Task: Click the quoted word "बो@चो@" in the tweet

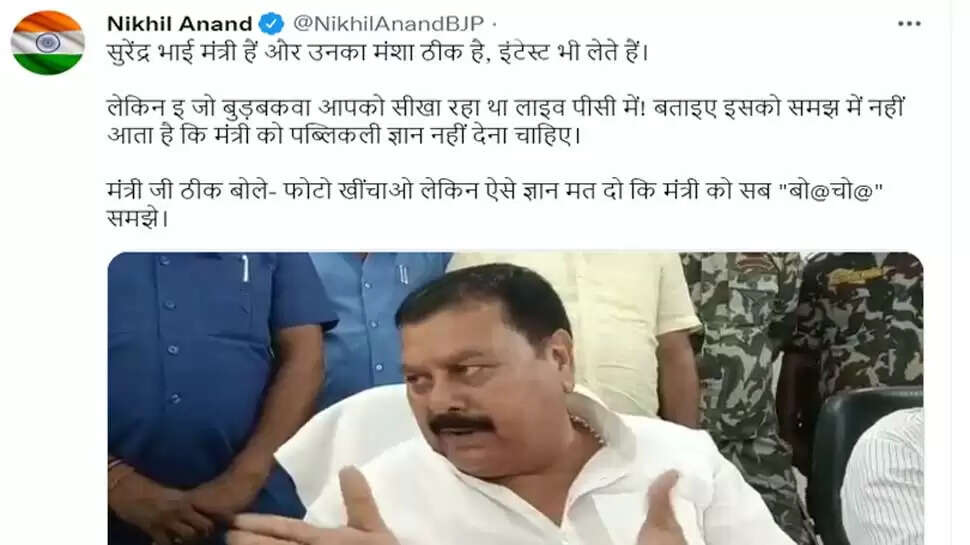Action: coord(830,191)
